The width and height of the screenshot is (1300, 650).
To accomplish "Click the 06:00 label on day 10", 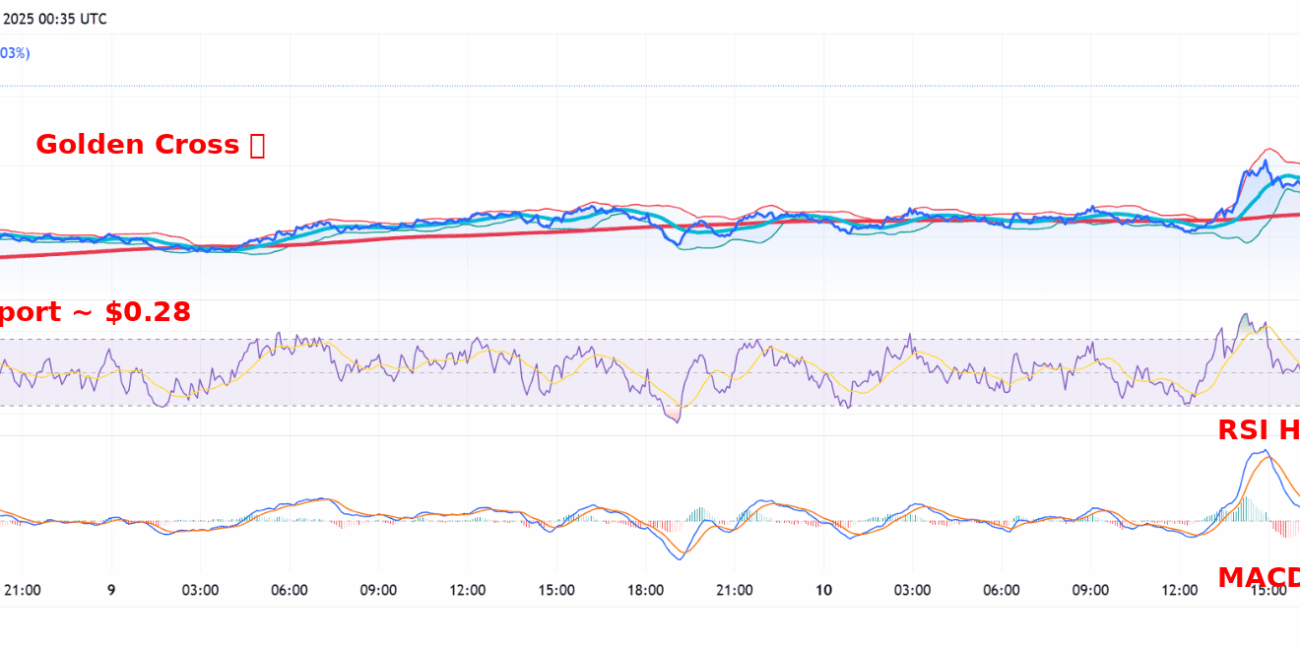I will [1001, 590].
